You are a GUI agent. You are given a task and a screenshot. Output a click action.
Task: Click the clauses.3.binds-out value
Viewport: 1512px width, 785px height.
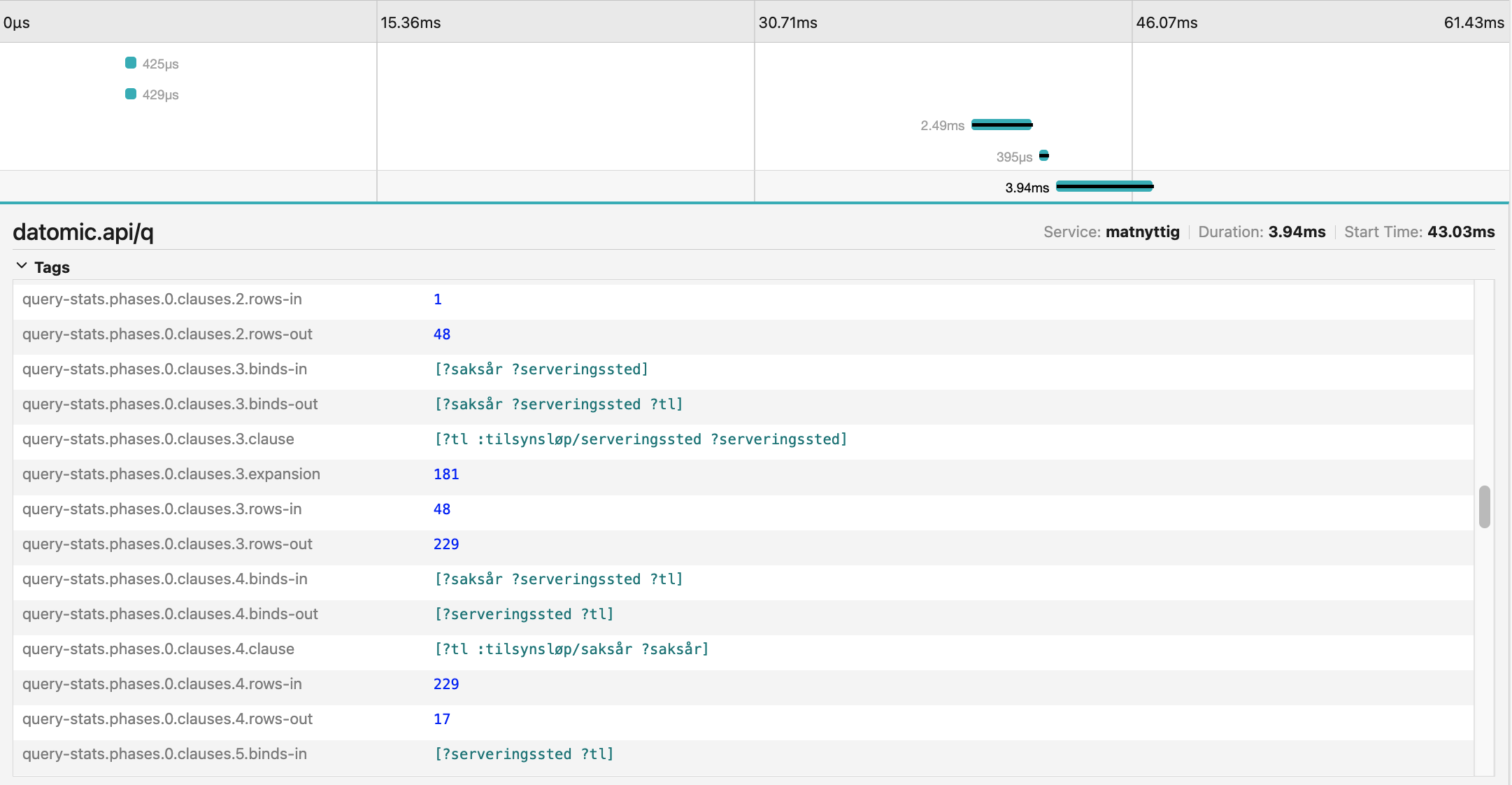(x=558, y=404)
